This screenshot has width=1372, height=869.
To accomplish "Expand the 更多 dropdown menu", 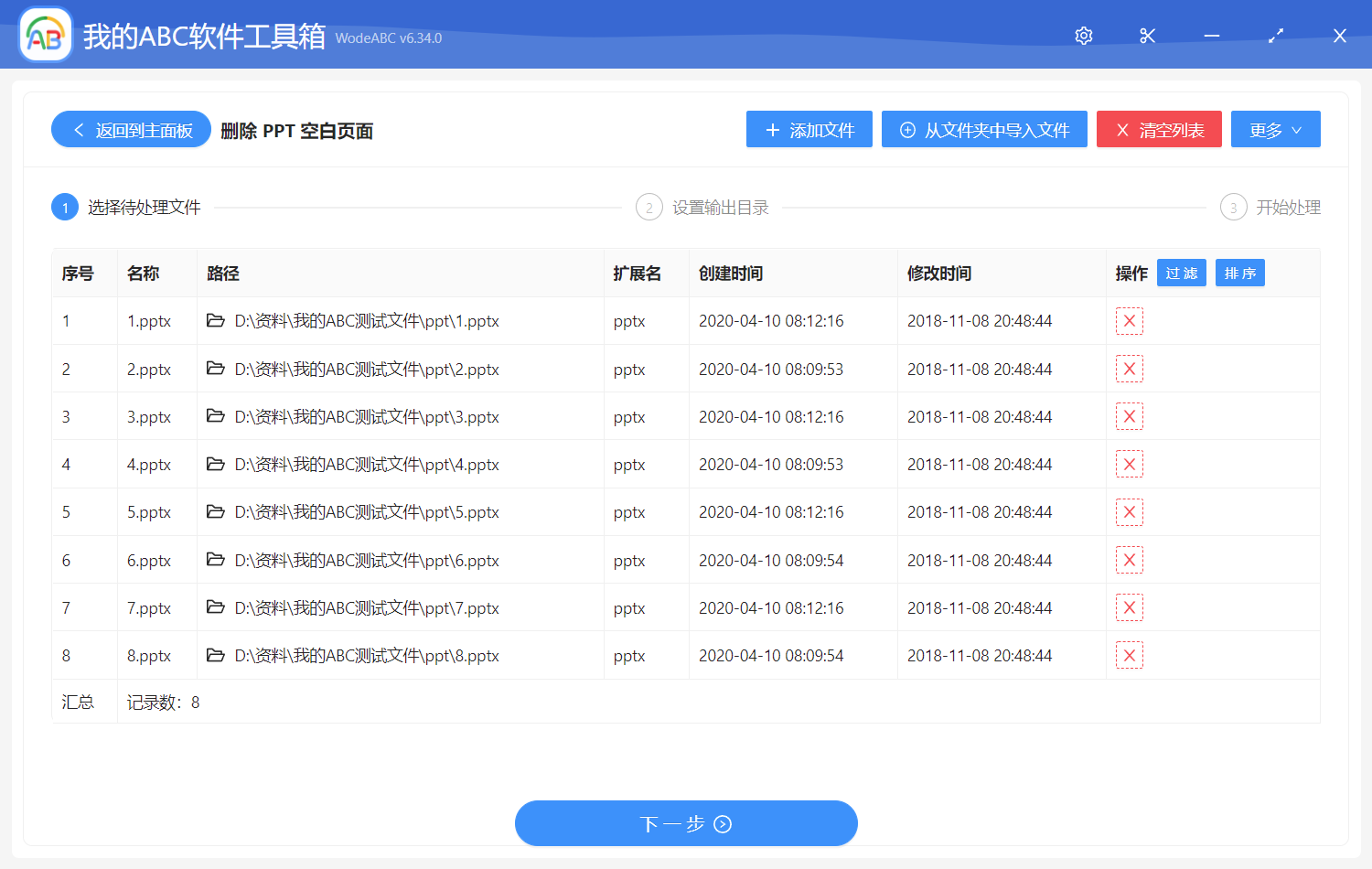I will click(x=1275, y=129).
